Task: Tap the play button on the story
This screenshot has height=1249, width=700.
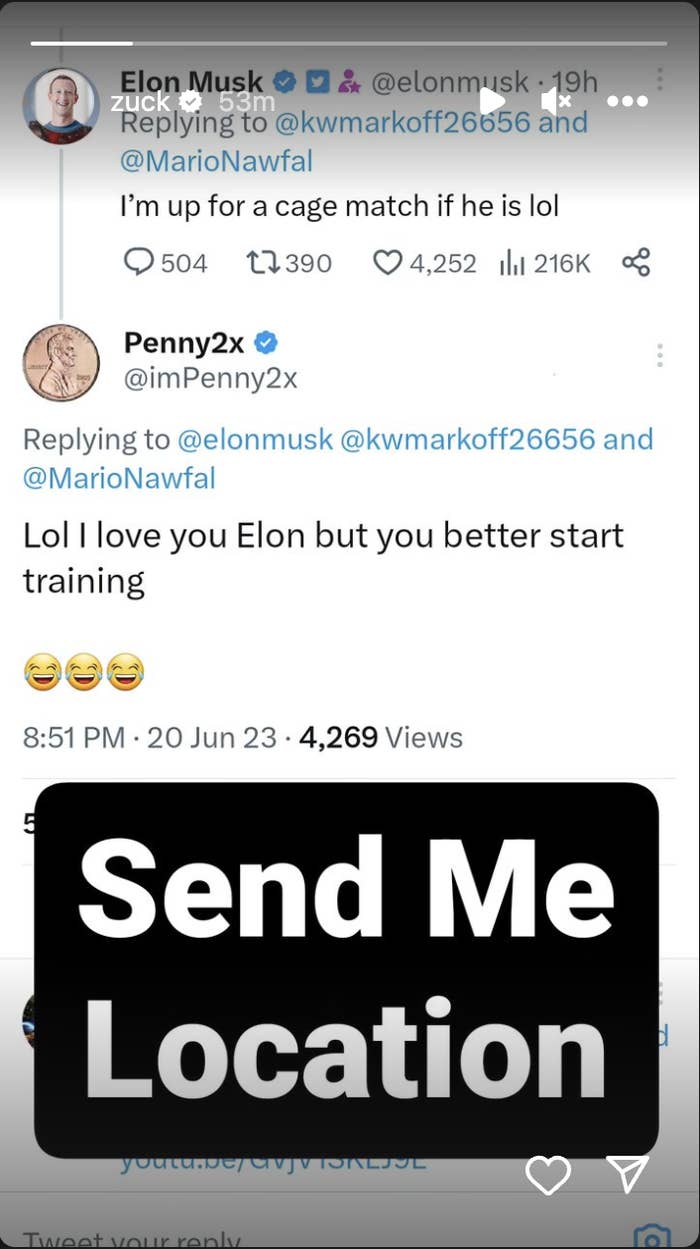Action: tap(491, 101)
